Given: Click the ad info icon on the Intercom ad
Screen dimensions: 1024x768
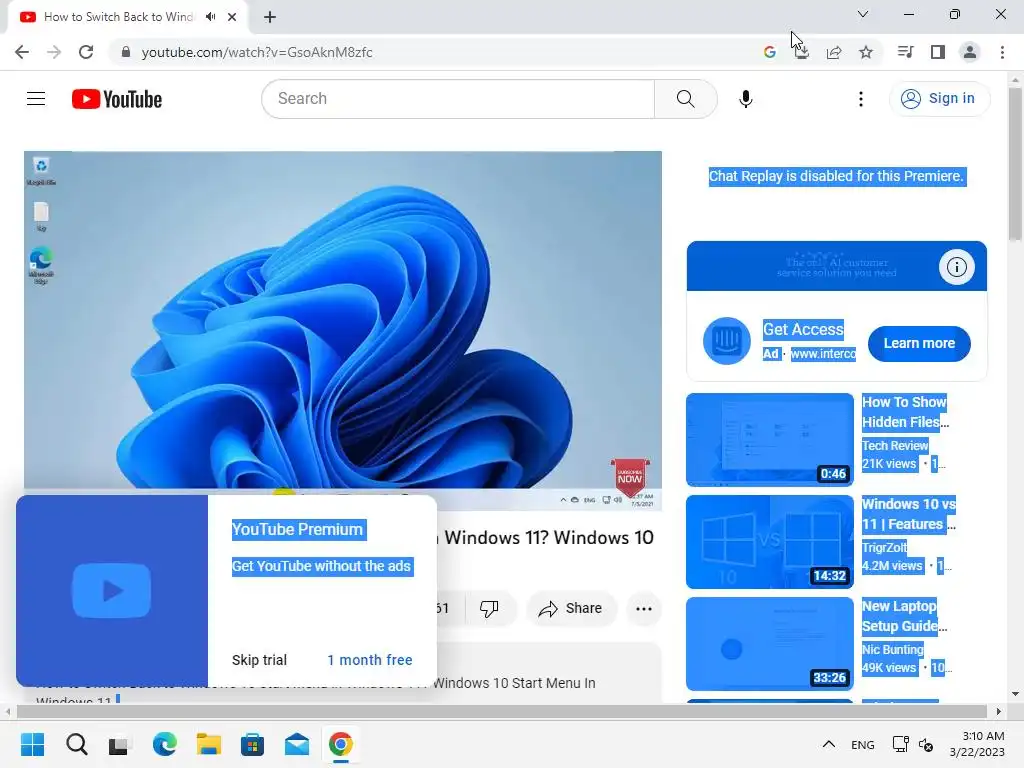Looking at the screenshot, I should click(x=957, y=266).
